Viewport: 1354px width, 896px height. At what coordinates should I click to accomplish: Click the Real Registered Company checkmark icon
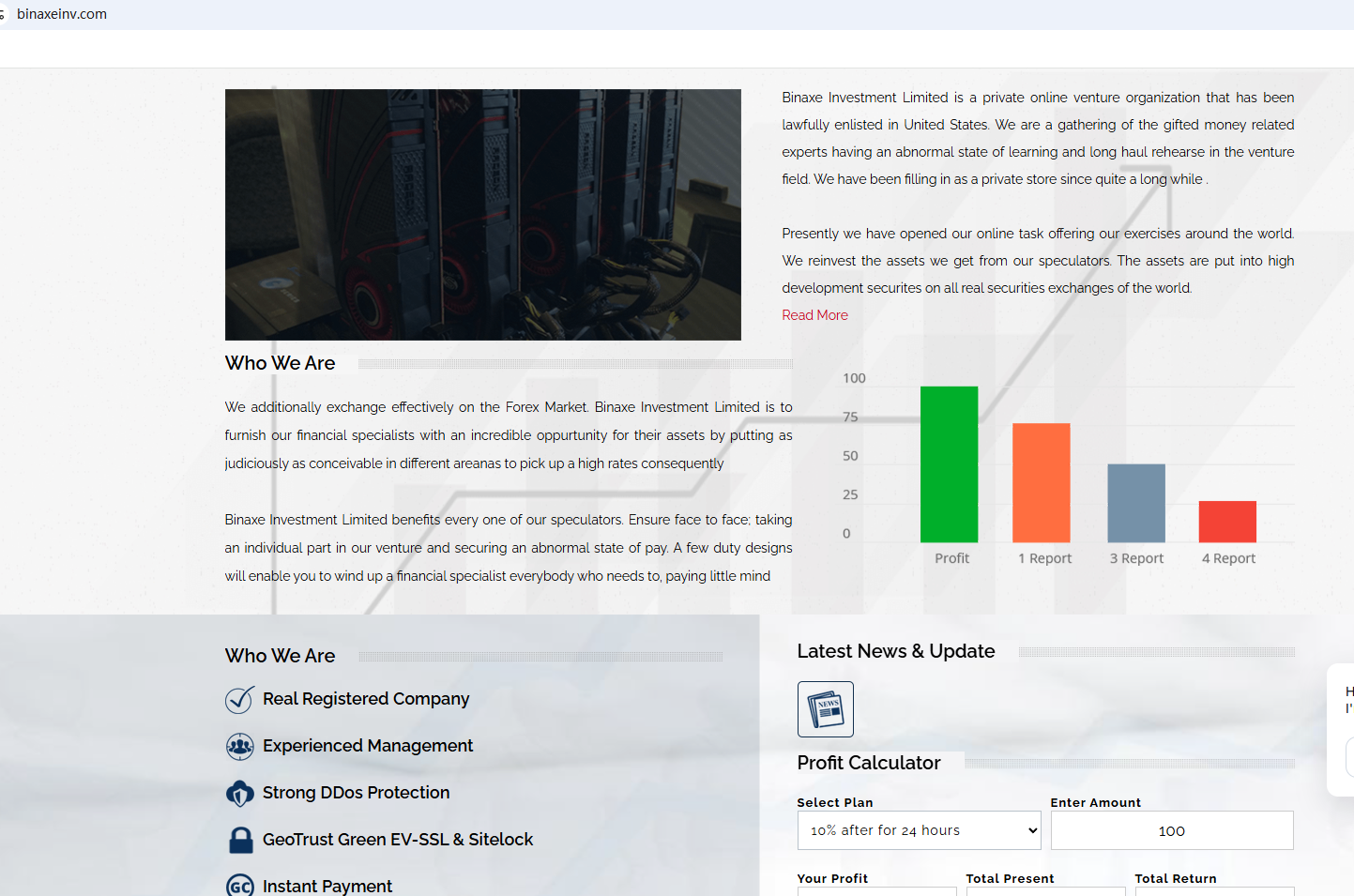[239, 700]
